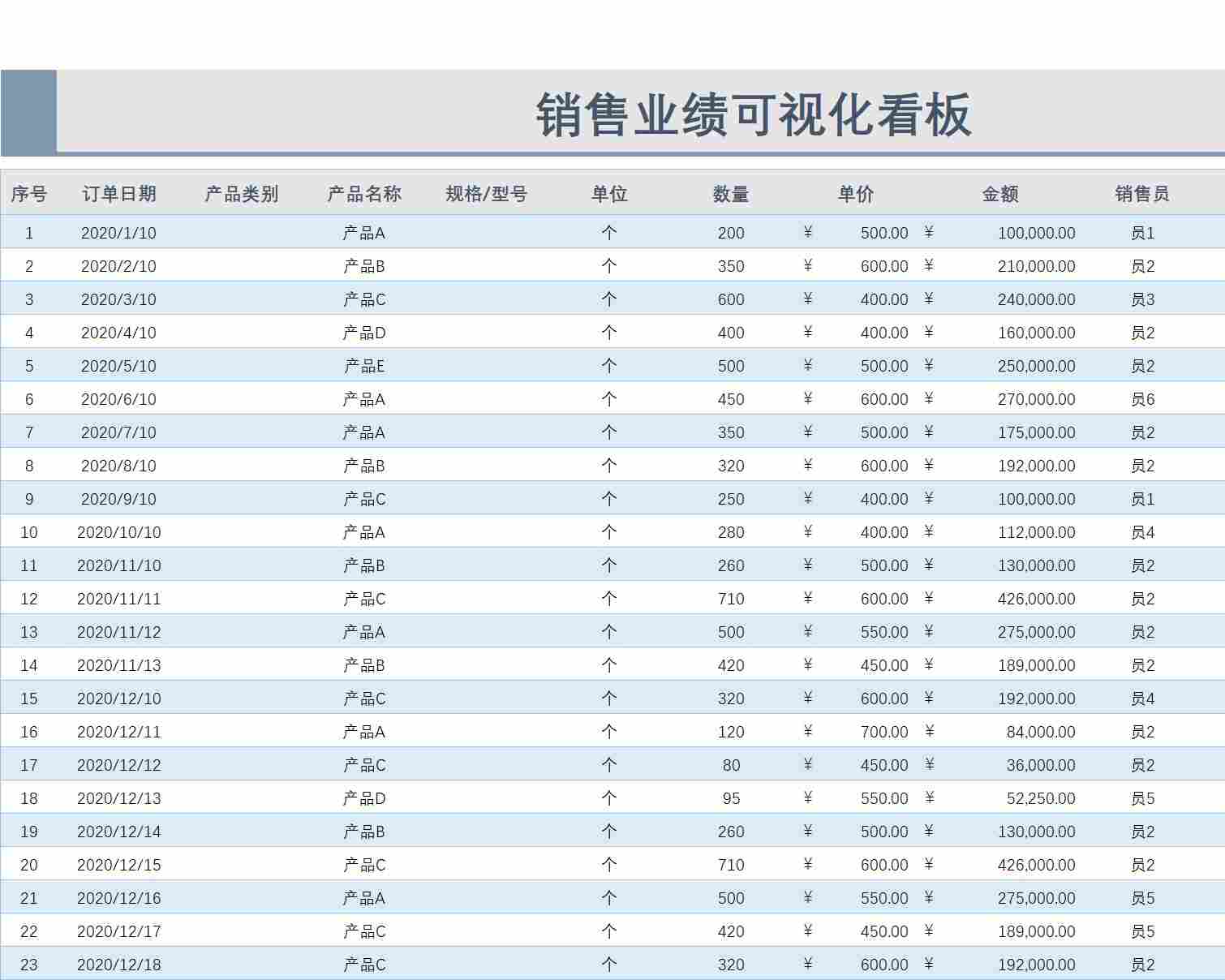Select the unit price 700.00 in row 16
1225x980 pixels.
(x=884, y=731)
